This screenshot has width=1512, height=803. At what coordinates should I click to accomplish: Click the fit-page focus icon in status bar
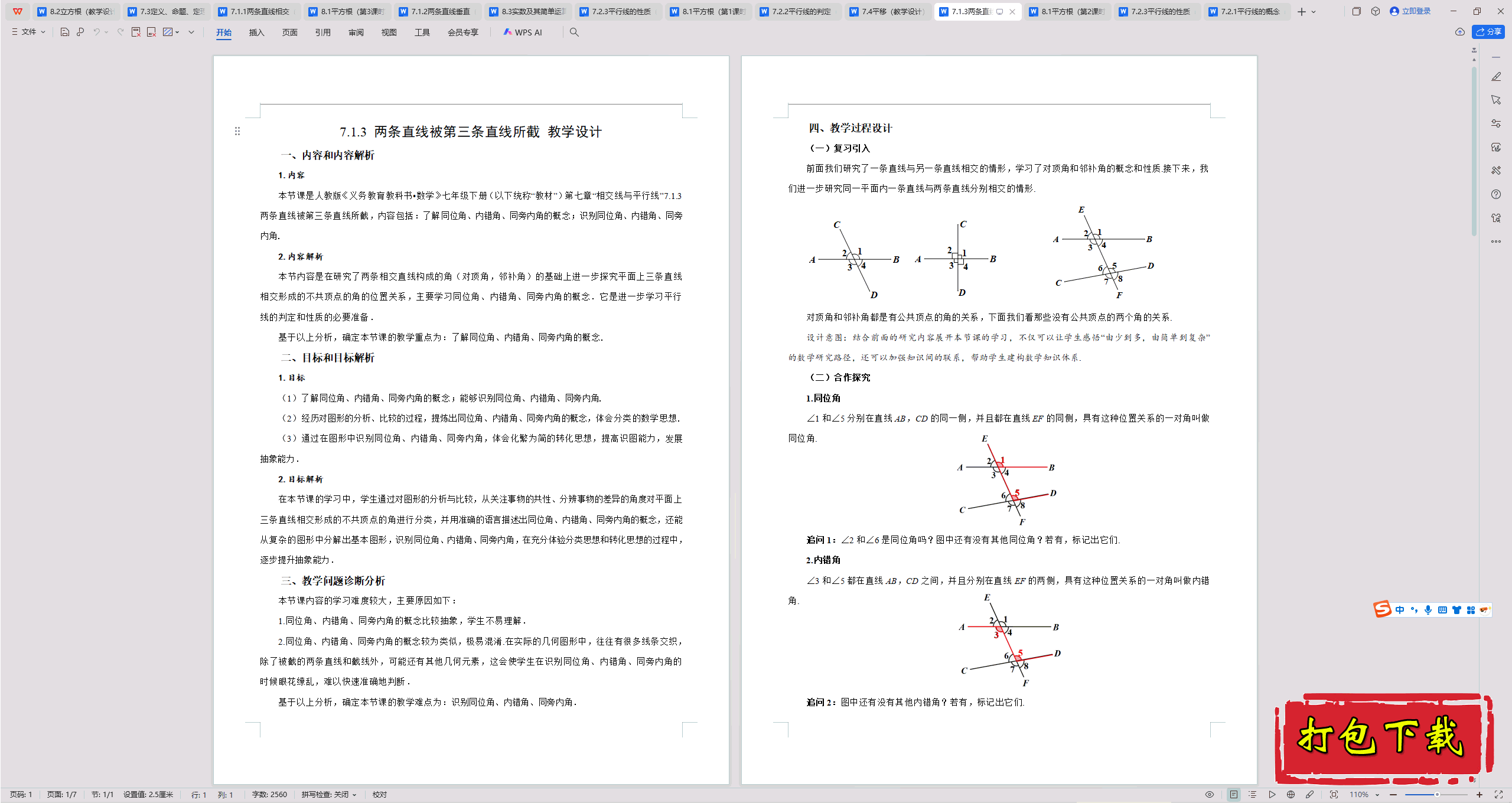[1334, 795]
